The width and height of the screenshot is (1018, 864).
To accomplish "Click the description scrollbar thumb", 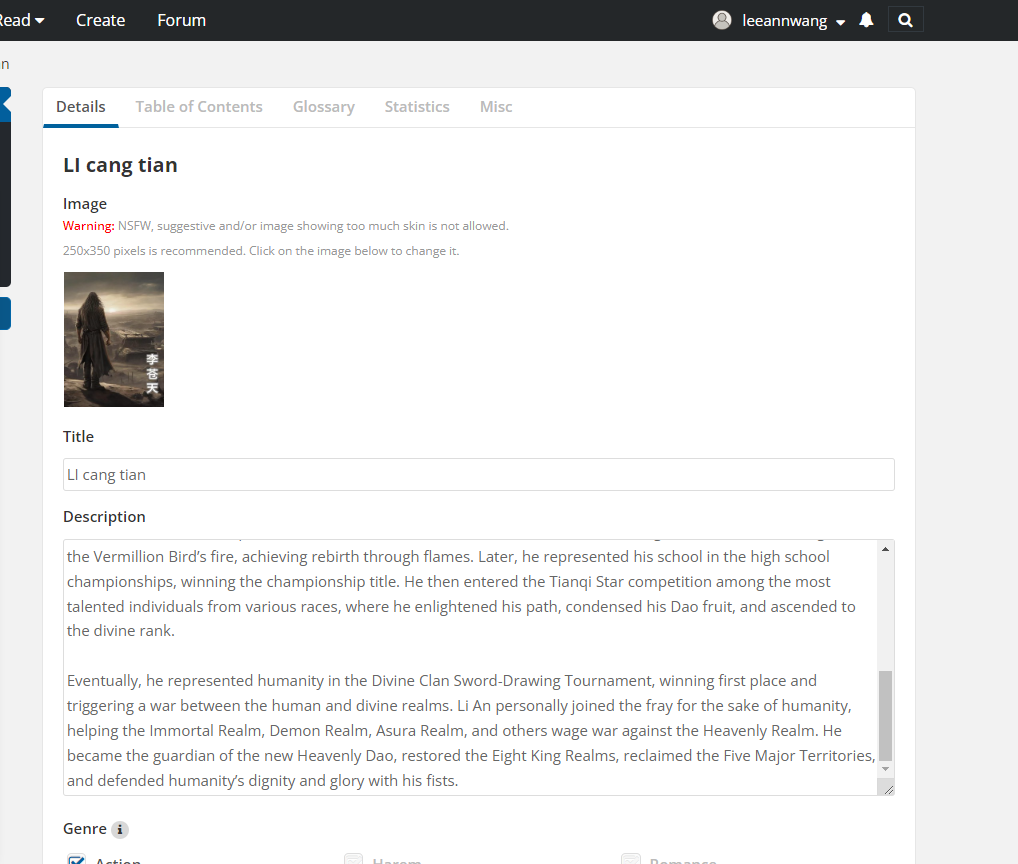I will [885, 715].
